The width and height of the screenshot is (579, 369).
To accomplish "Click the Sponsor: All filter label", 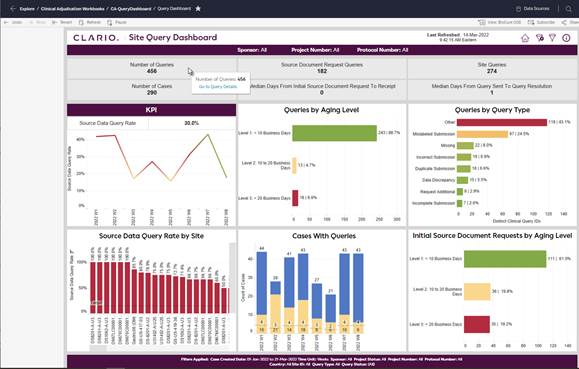I will click(x=252, y=50).
